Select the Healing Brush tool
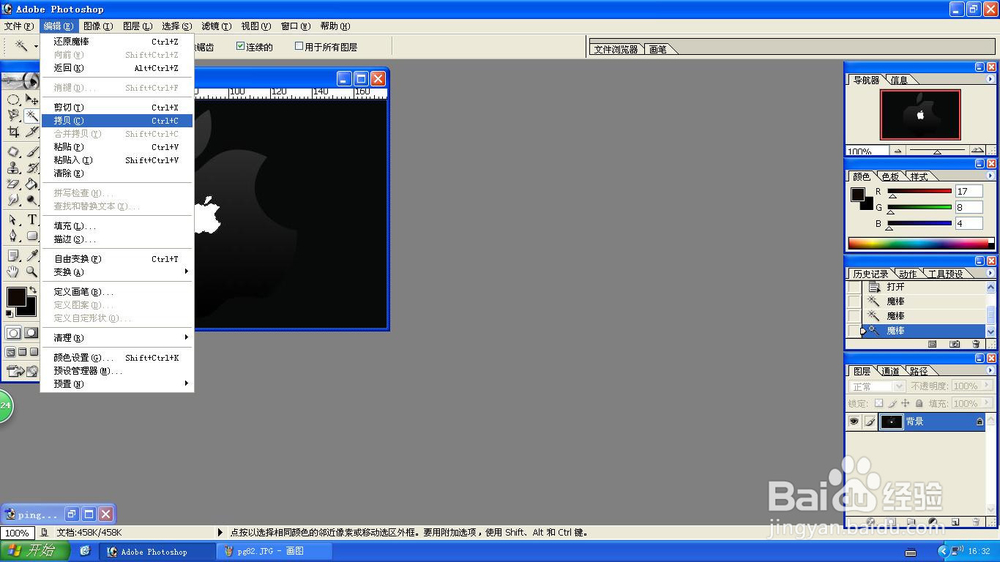The image size is (1000, 562). tap(13, 152)
